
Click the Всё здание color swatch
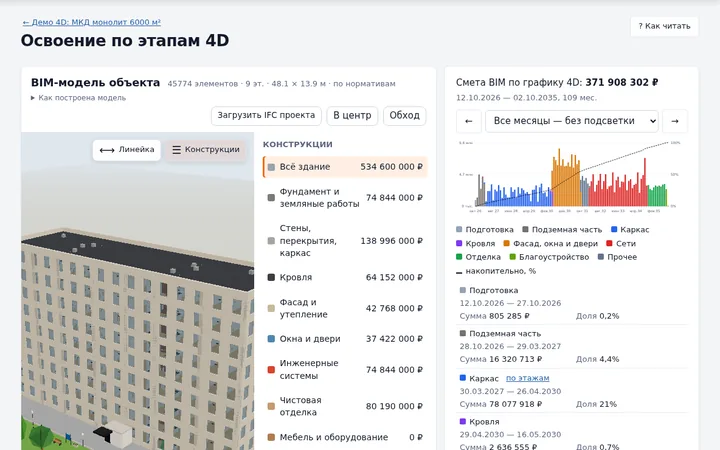(x=271, y=167)
